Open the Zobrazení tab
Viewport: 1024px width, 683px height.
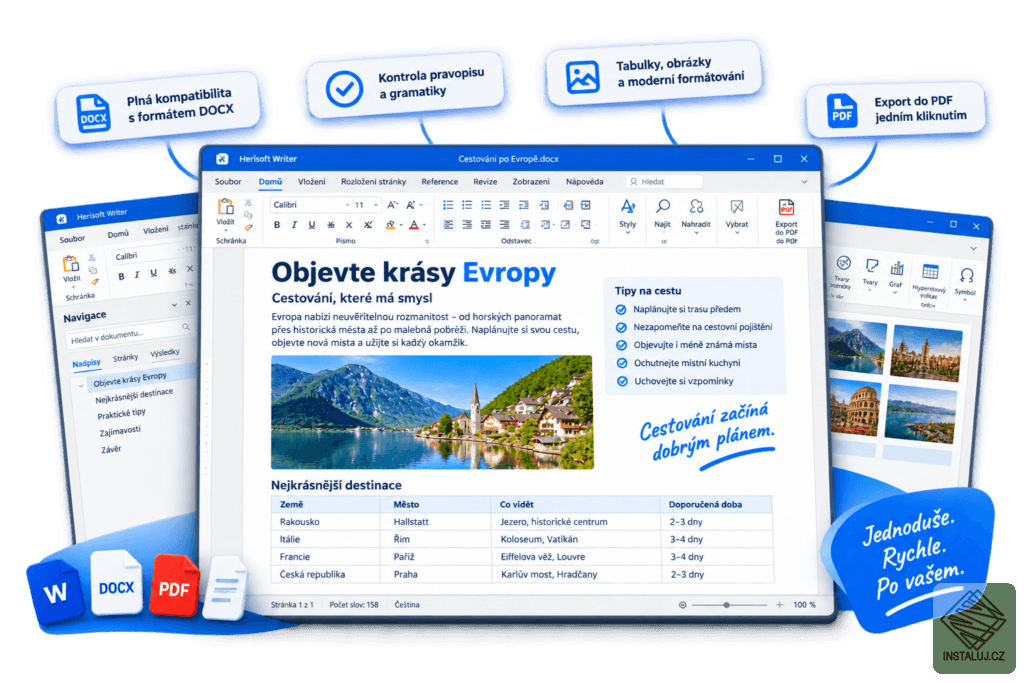531,182
